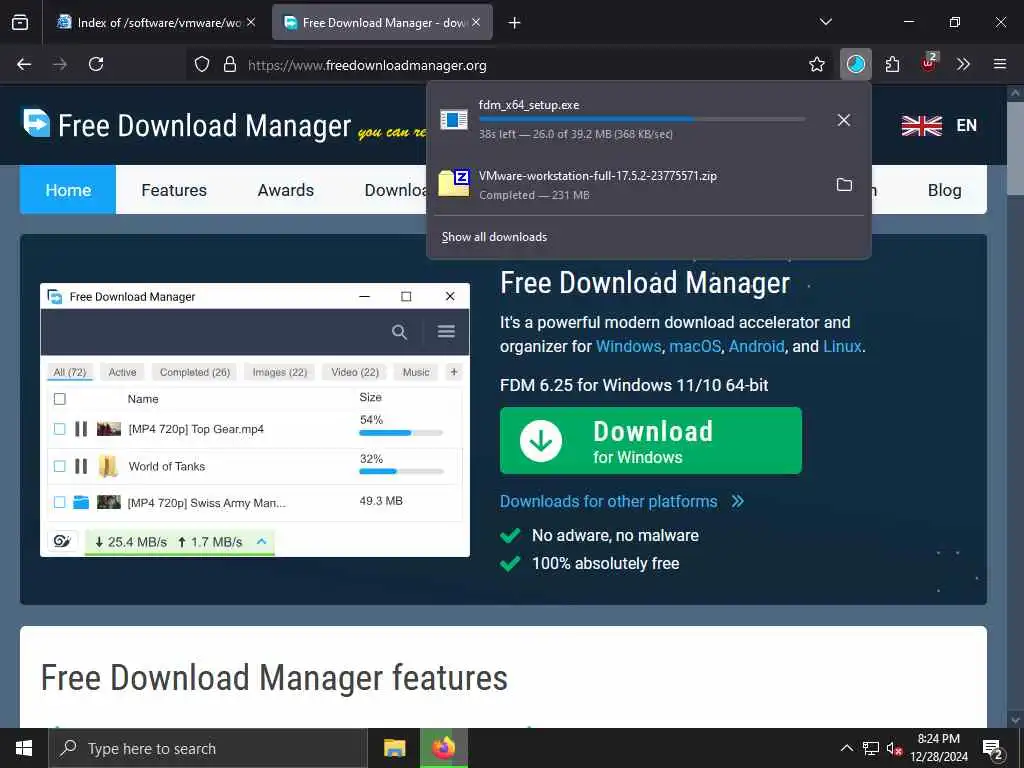
Task: Click the fdm_x64_setup.exe download progress bar
Action: [x=642, y=119]
